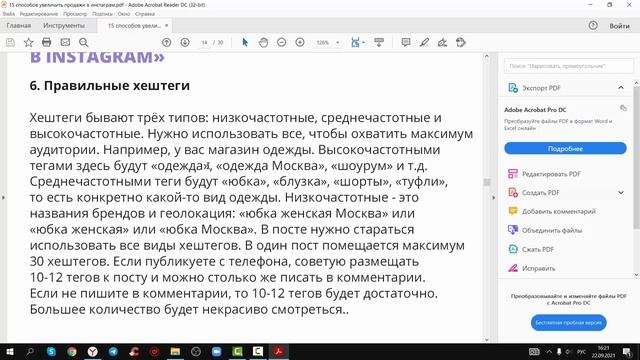Screen dimensions: 640x360
Task: Click the Подробнее button
Action: click(x=565, y=149)
